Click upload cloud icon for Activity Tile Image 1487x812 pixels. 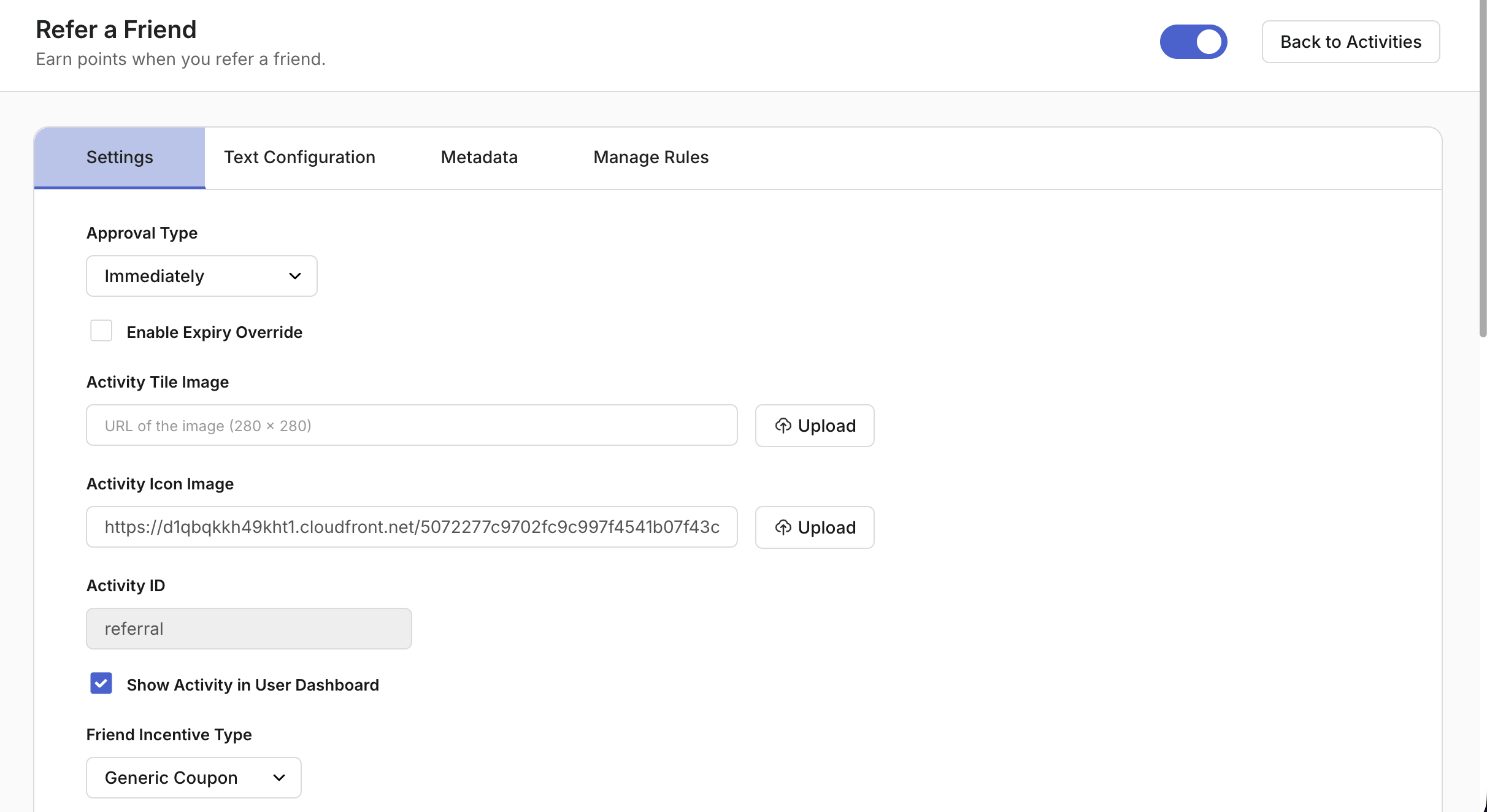click(783, 426)
